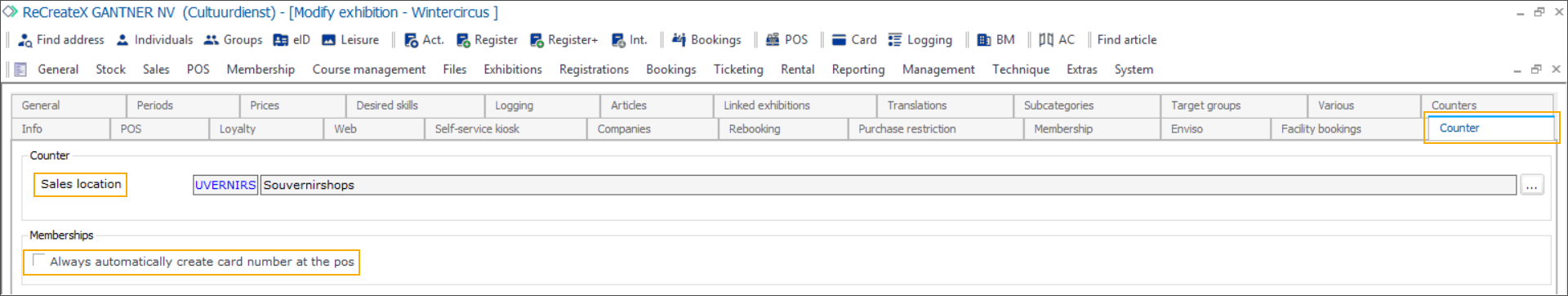The height and width of the screenshot is (296, 1568).
Task: Switch to the POS tab in second row
Action: pos(159,129)
